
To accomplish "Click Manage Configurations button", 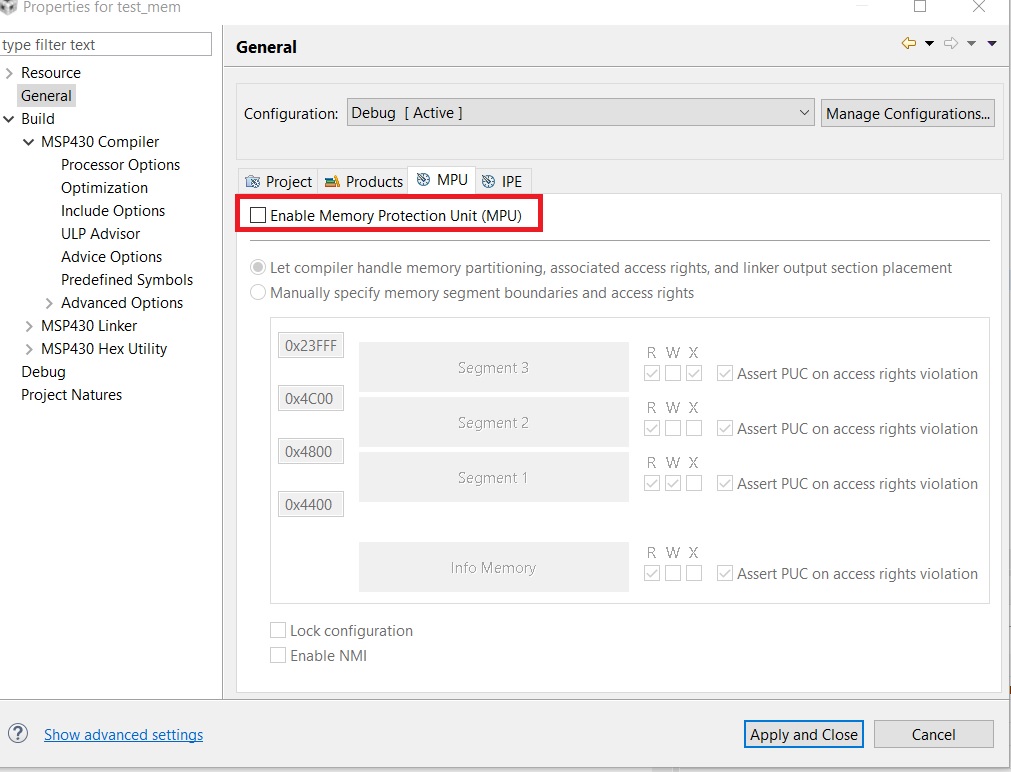I will click(908, 113).
